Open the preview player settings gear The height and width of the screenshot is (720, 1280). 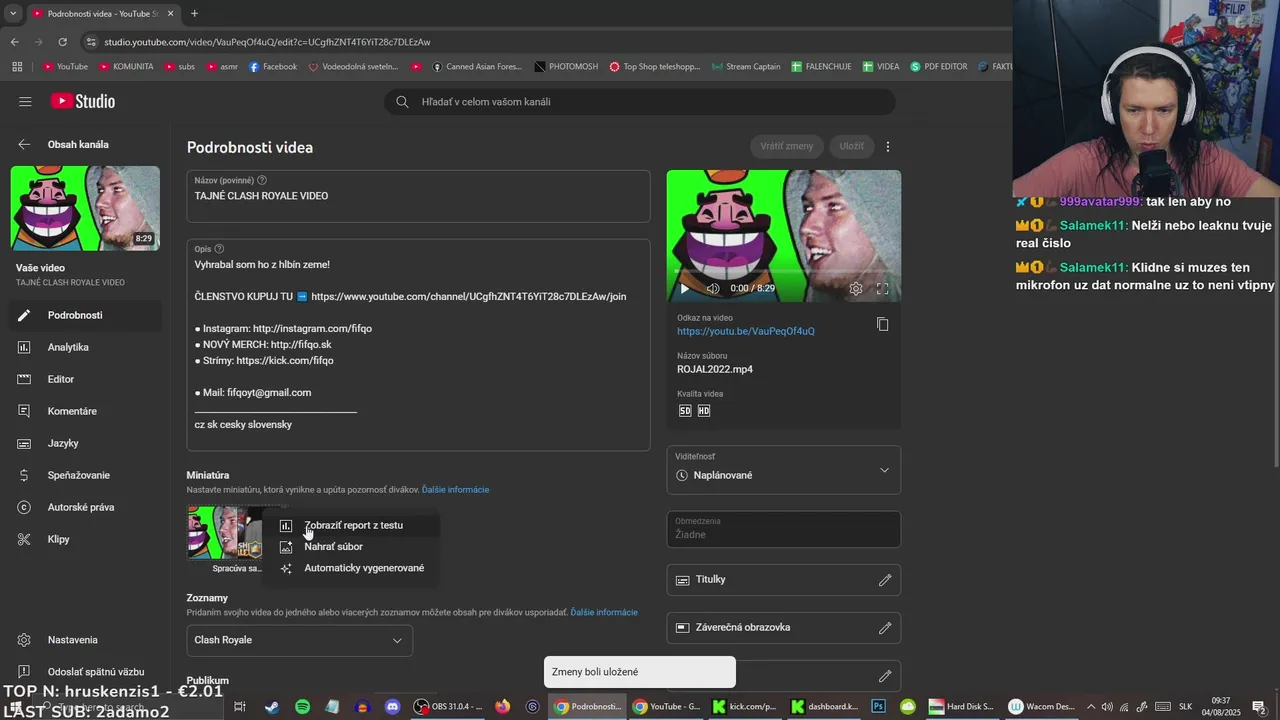[856, 288]
